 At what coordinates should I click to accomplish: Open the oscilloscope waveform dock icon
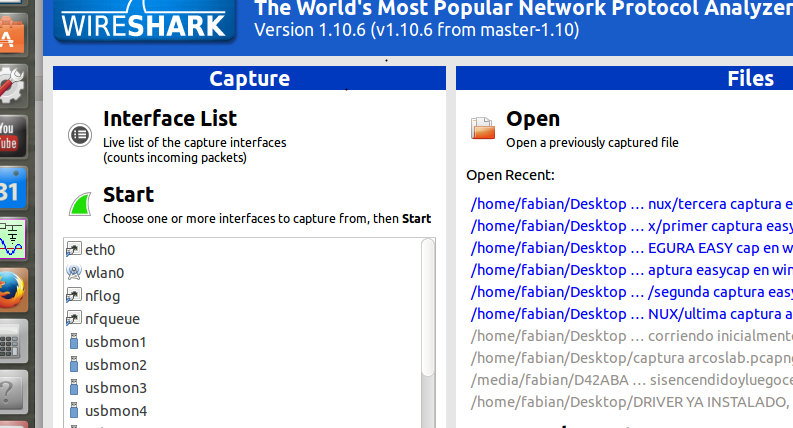click(x=13, y=239)
